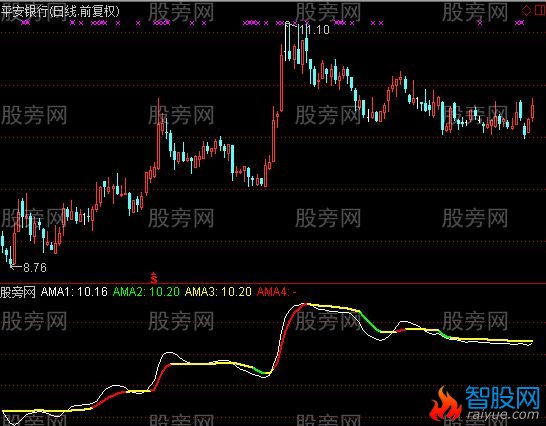This screenshot has width=546, height=426.
Task: Click the yellow AMA3: 10.20 indicator value
Action: click(218, 292)
